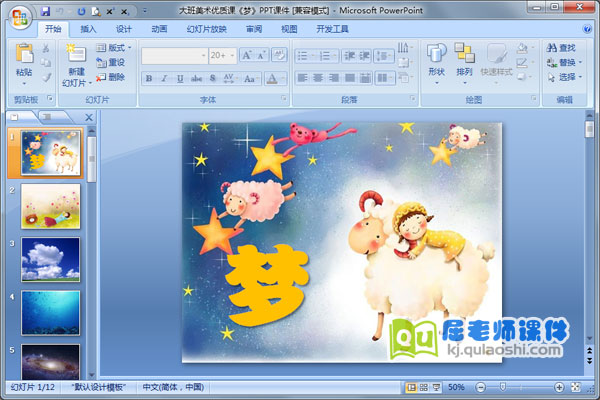Open layout (版式) dropdown

pyautogui.click(x=114, y=47)
